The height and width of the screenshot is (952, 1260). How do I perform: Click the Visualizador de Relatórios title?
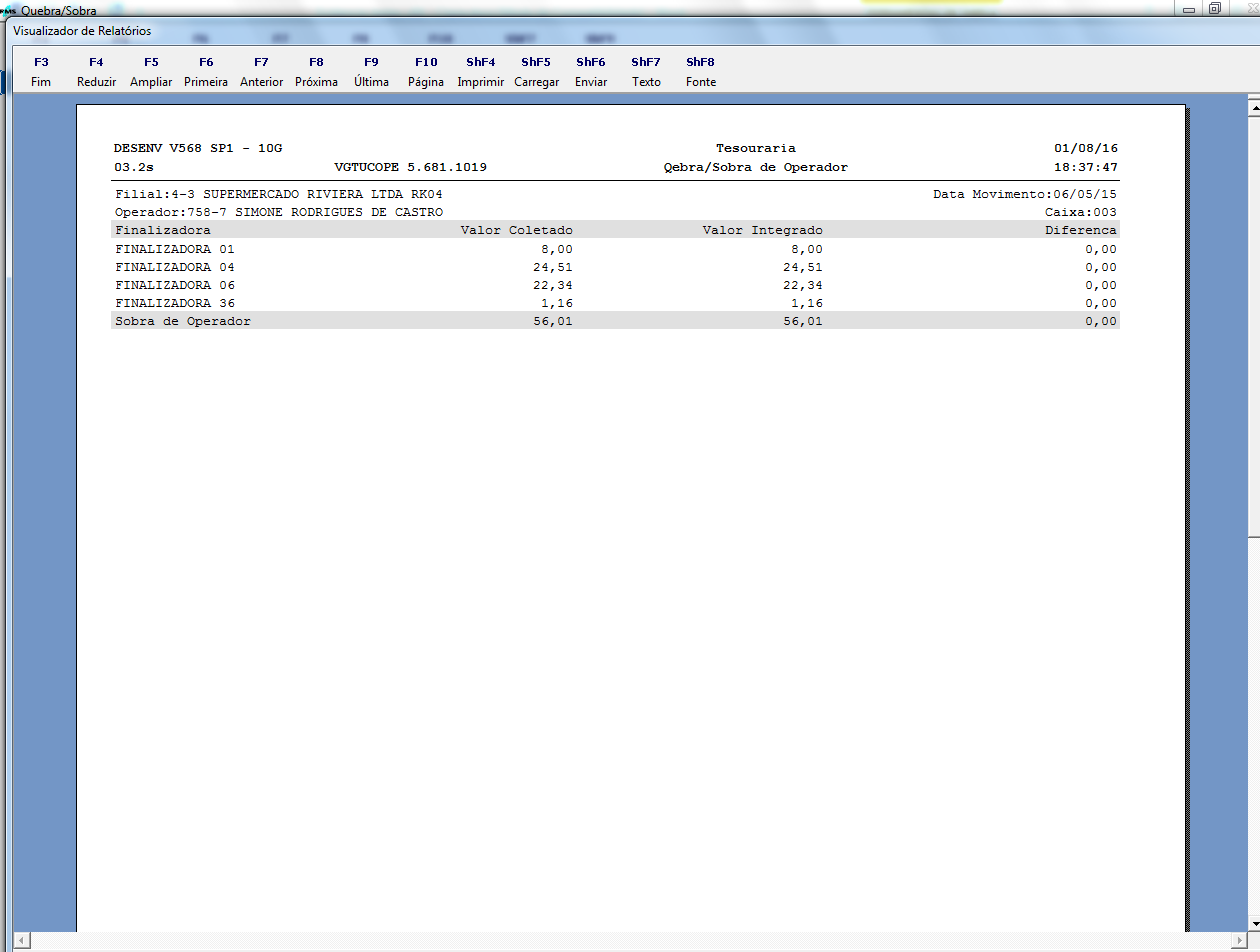point(82,31)
